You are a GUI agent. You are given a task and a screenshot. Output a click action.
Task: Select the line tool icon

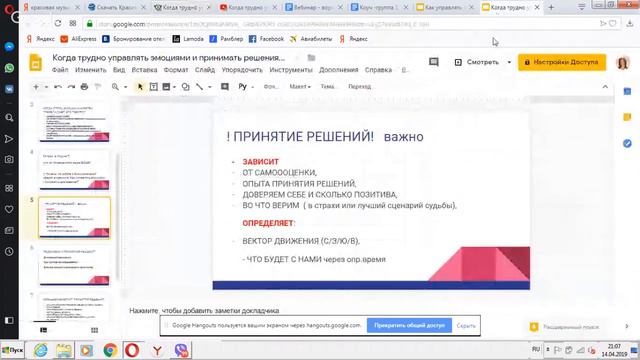200,87
